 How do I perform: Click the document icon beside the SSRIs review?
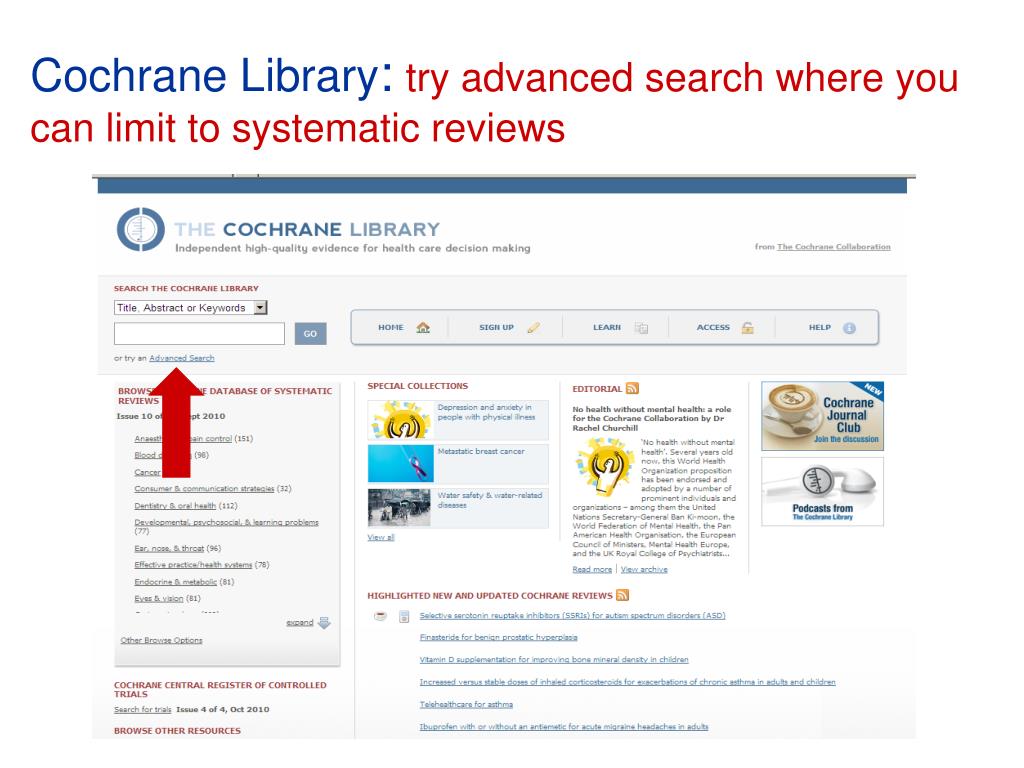404,616
